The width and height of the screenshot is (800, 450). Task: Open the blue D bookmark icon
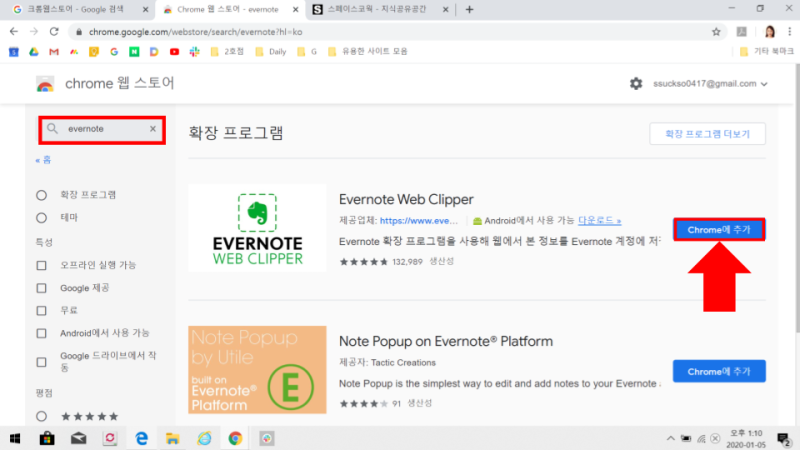click(x=154, y=52)
